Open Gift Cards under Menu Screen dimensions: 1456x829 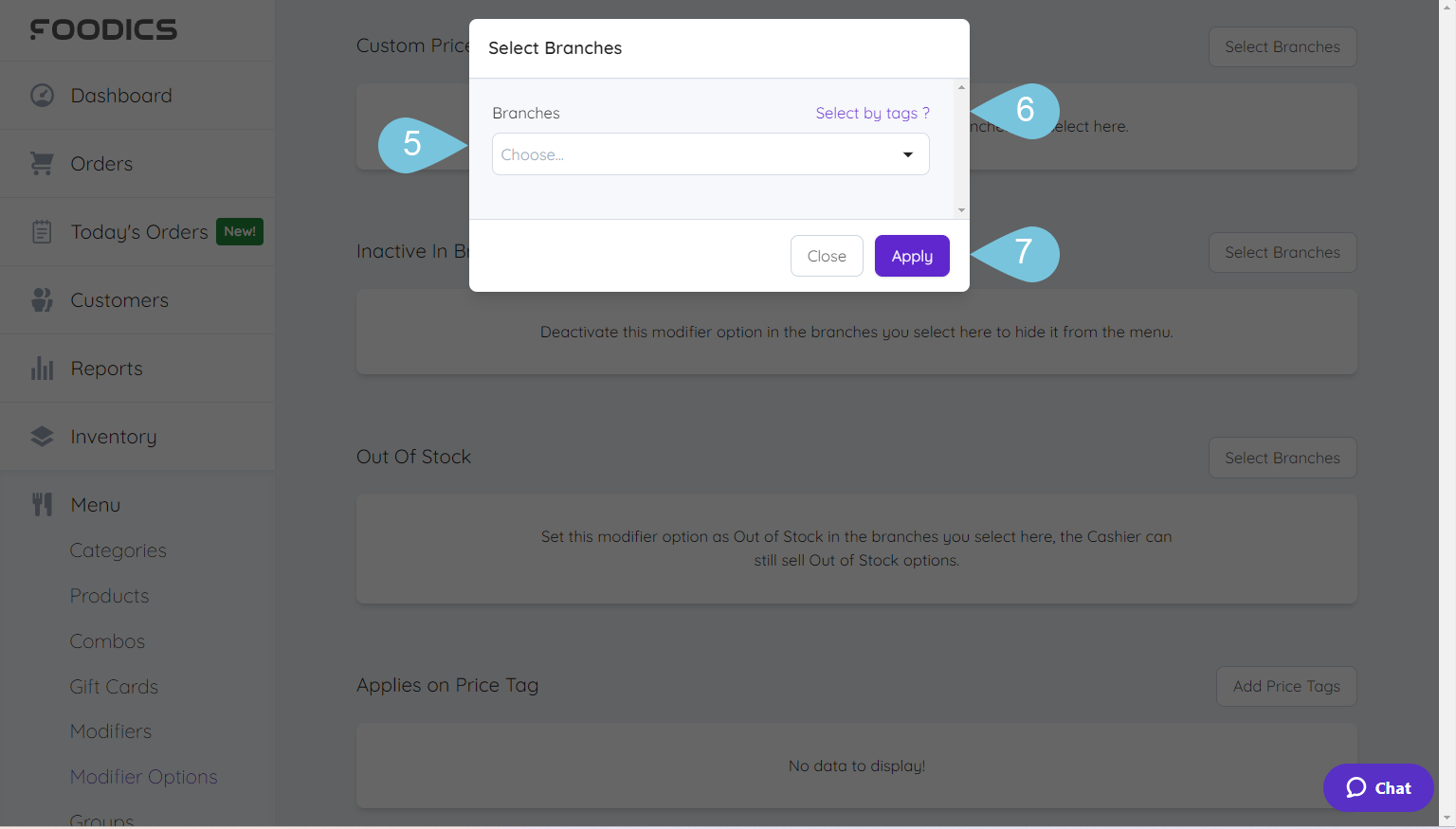[114, 687]
